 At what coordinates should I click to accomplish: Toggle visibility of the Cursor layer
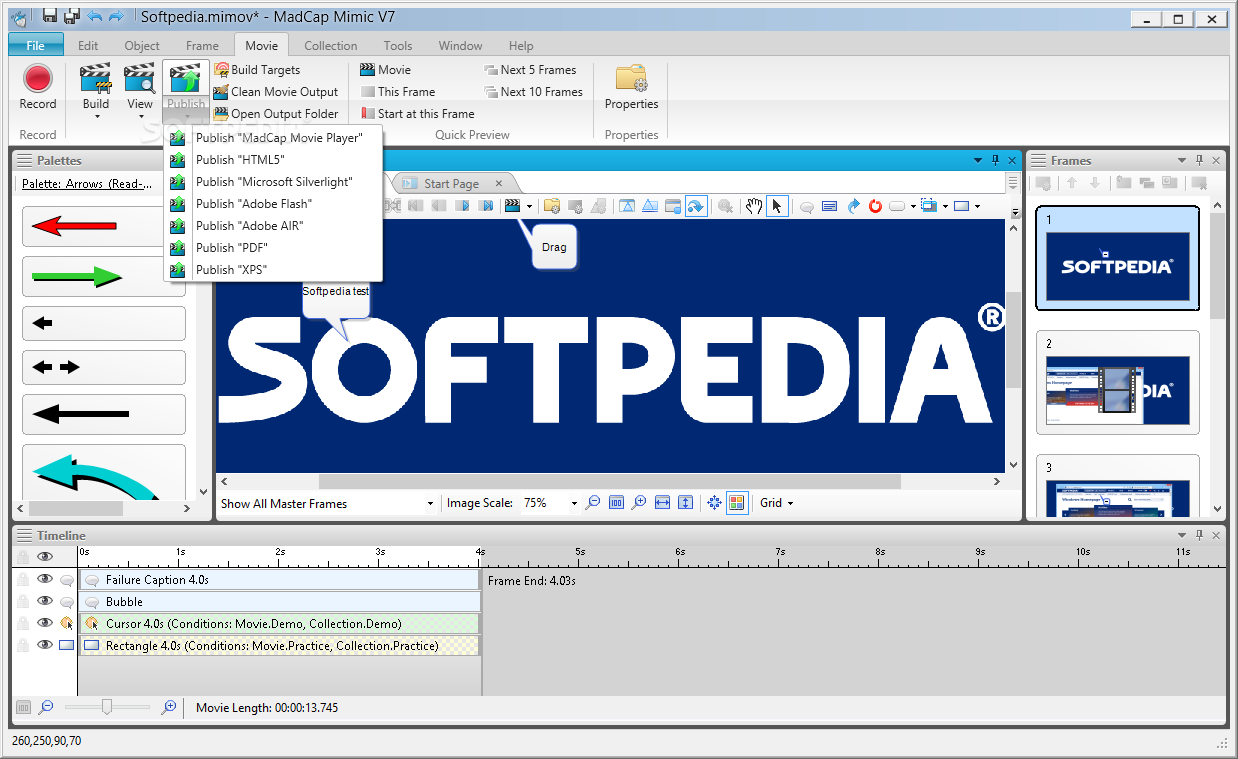pos(44,623)
